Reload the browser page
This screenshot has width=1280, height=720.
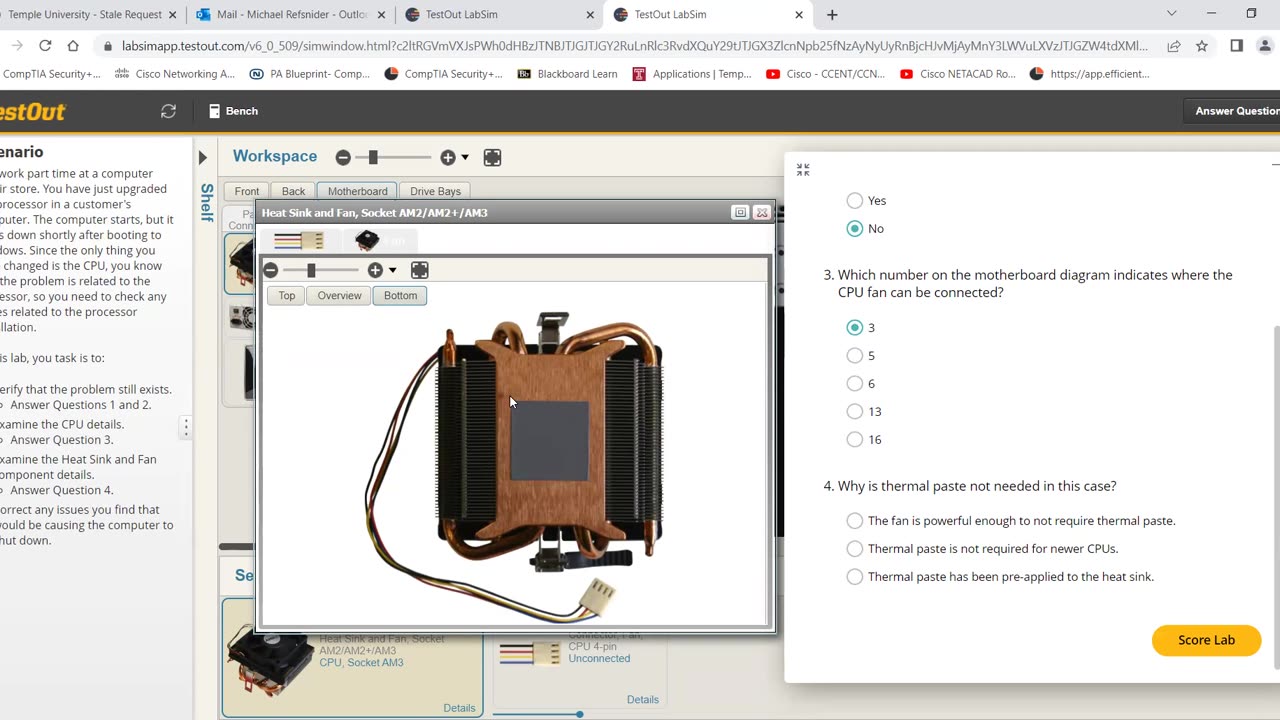[45, 46]
